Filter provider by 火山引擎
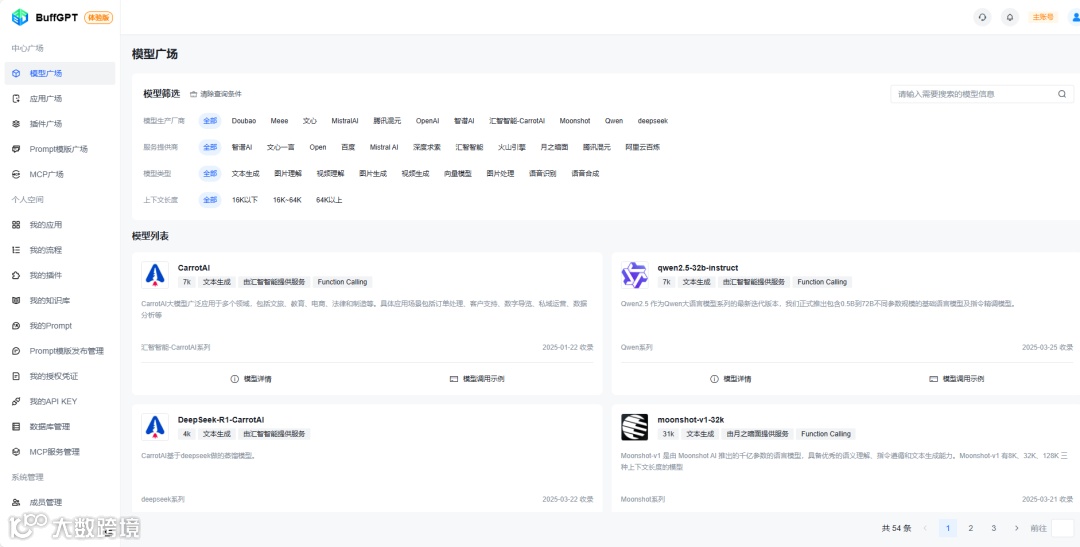Viewport: 1080px width, 547px height. 512,147
